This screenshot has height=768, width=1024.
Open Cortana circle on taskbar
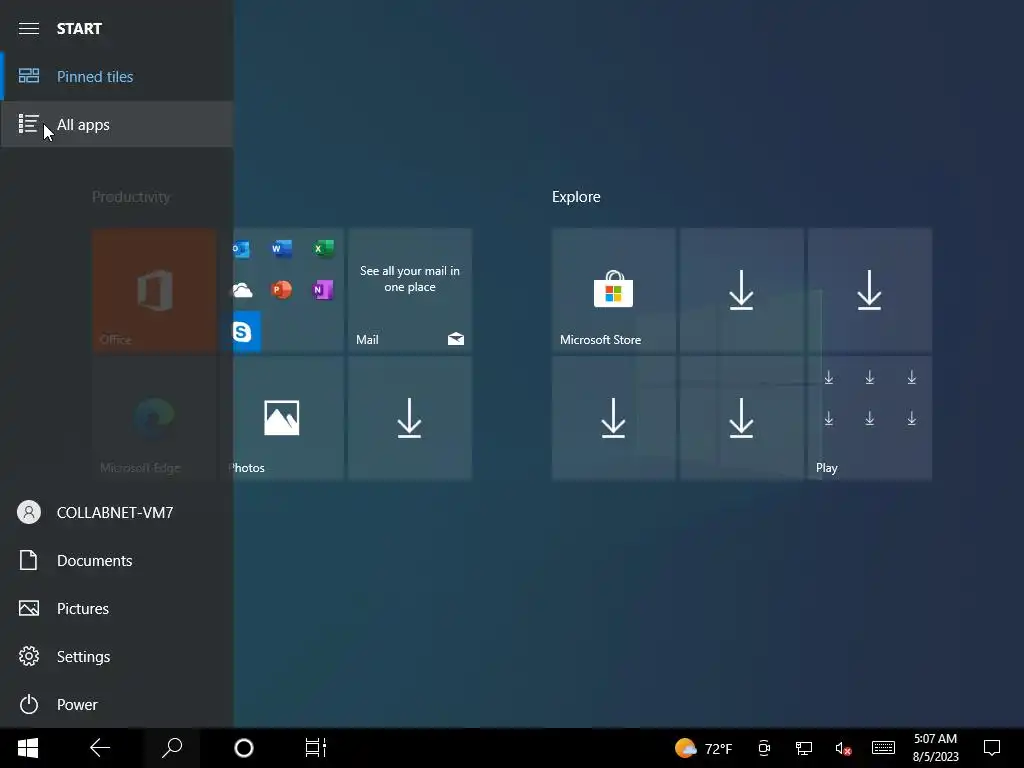(244, 748)
